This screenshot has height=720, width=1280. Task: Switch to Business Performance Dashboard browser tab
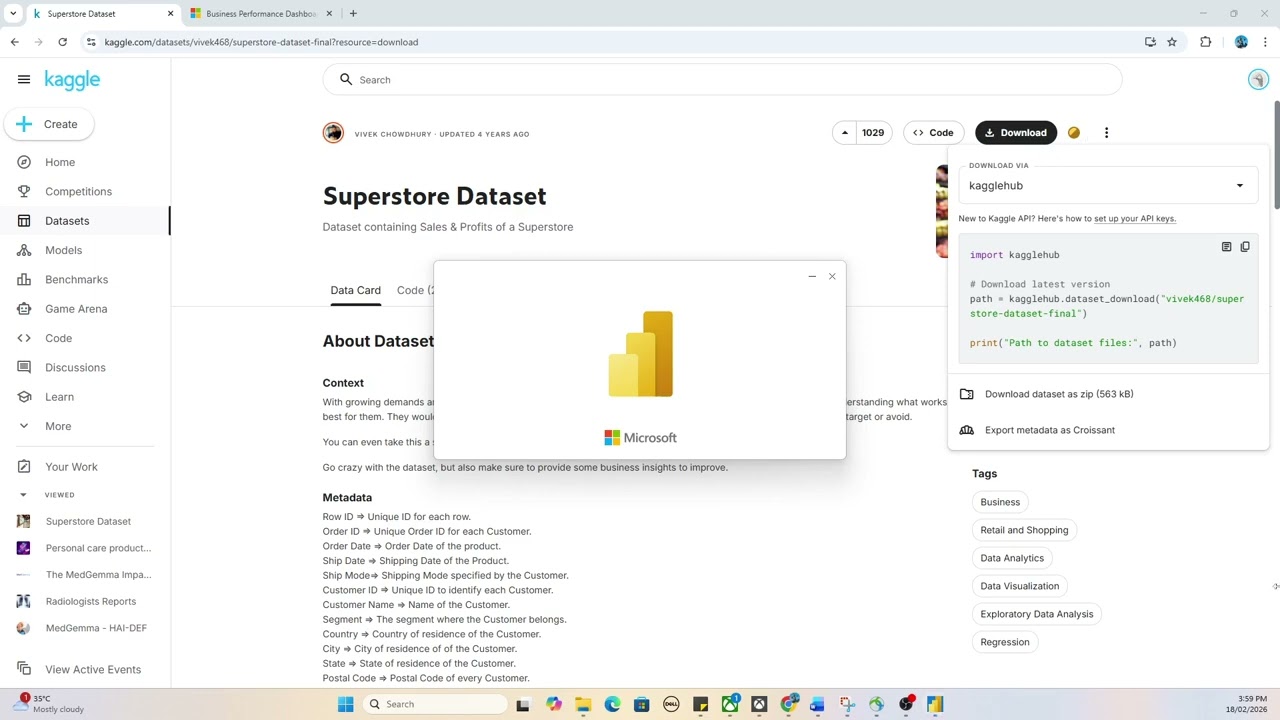tap(260, 14)
